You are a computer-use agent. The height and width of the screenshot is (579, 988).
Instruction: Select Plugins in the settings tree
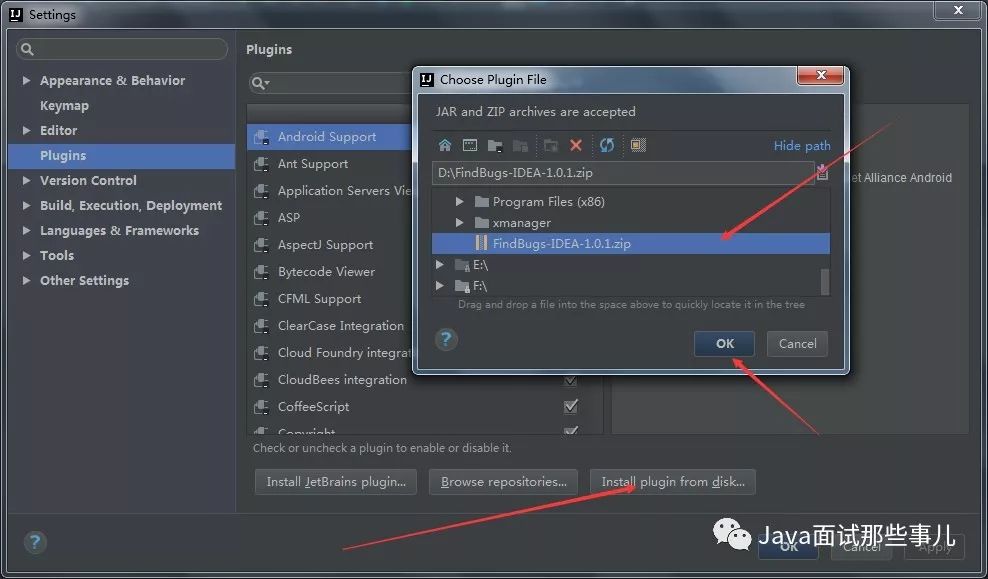(x=122, y=156)
